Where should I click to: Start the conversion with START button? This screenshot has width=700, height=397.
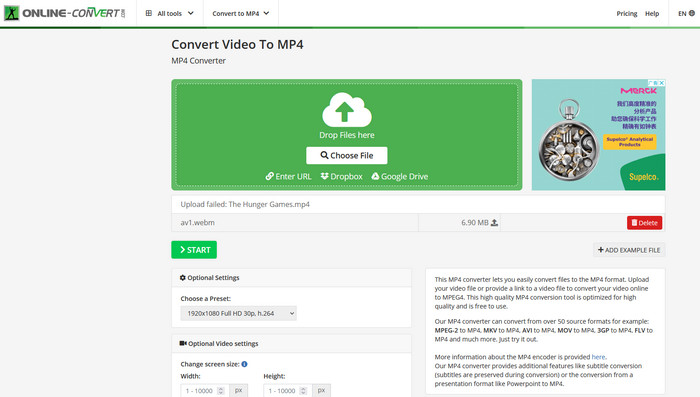coord(194,250)
